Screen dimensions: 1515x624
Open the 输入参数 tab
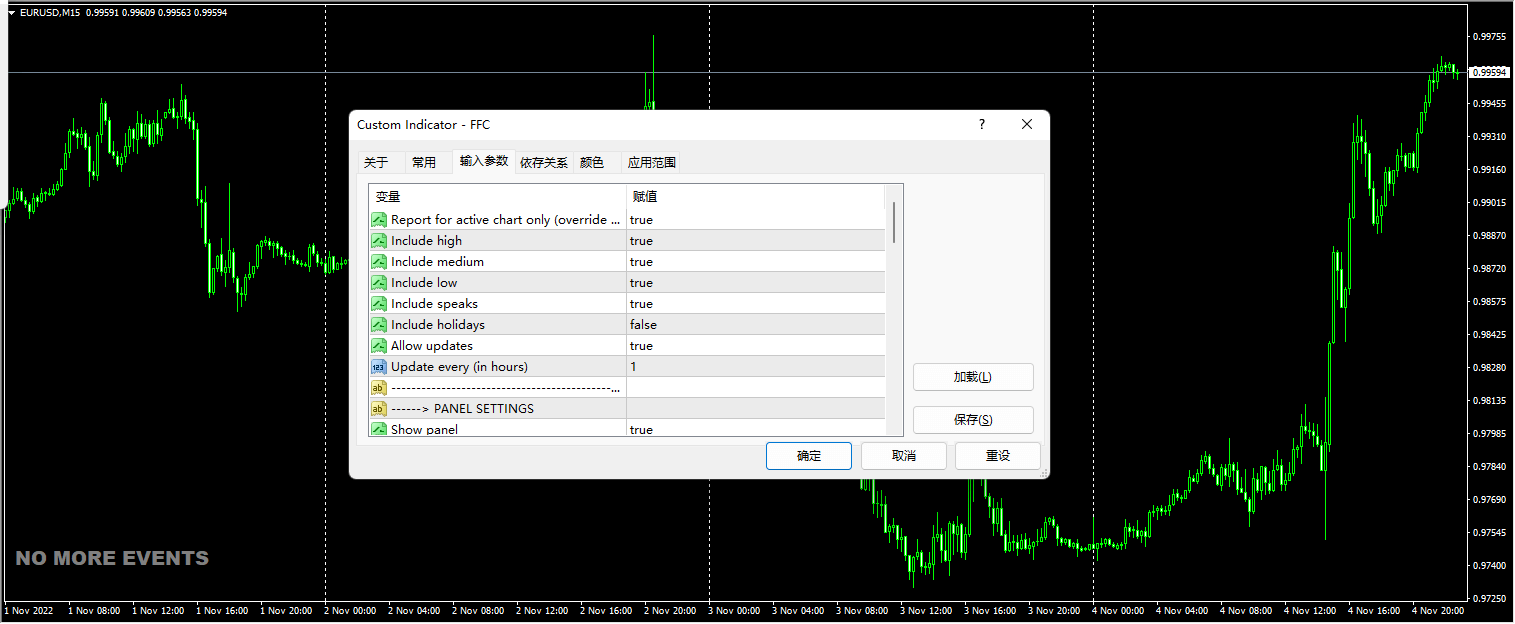484,162
